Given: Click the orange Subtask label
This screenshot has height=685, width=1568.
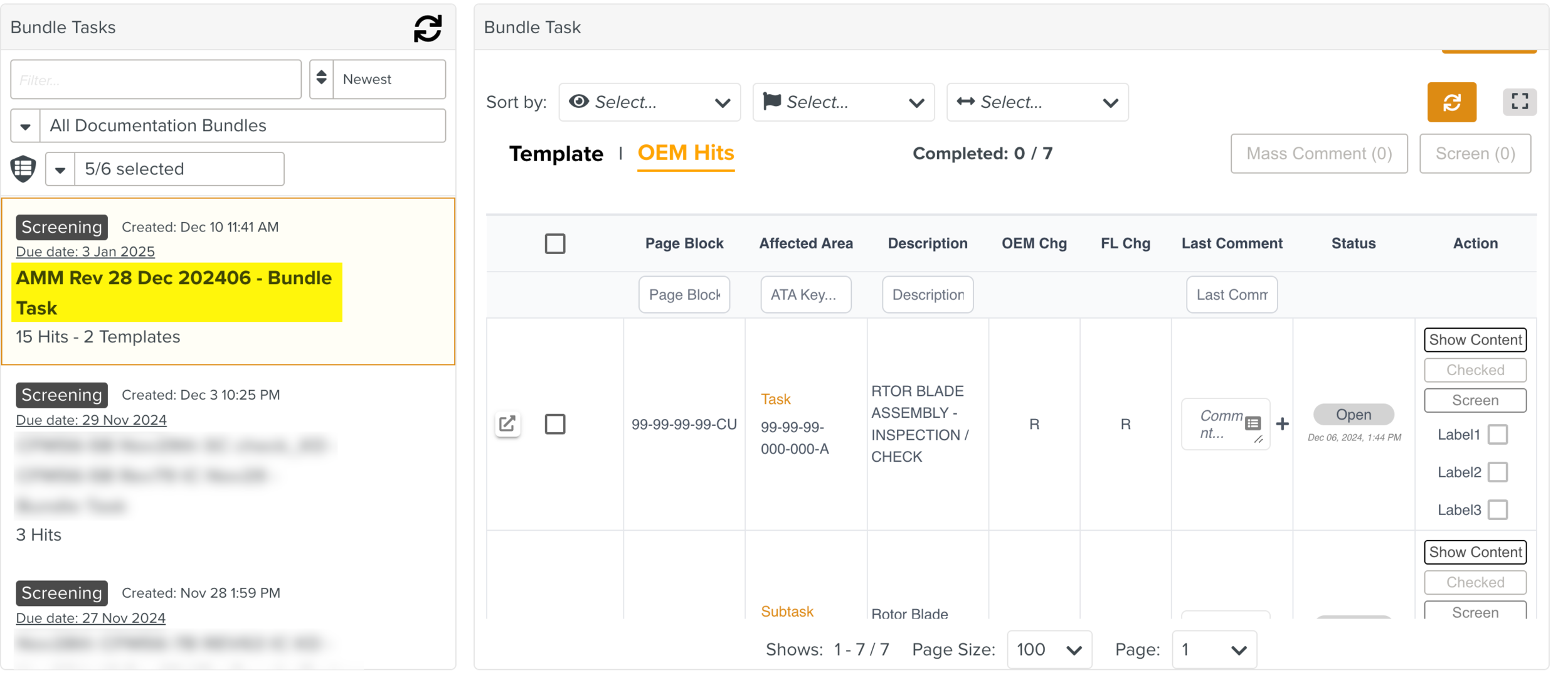Looking at the screenshot, I should 787,611.
